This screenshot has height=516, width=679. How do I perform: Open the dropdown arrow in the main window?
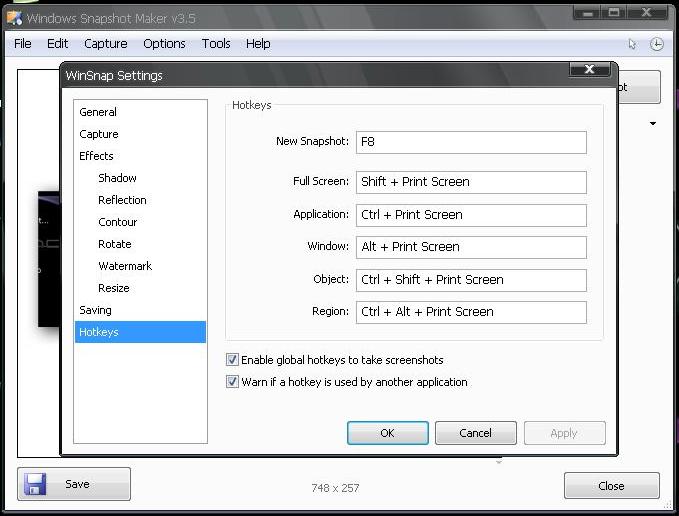pos(653,124)
